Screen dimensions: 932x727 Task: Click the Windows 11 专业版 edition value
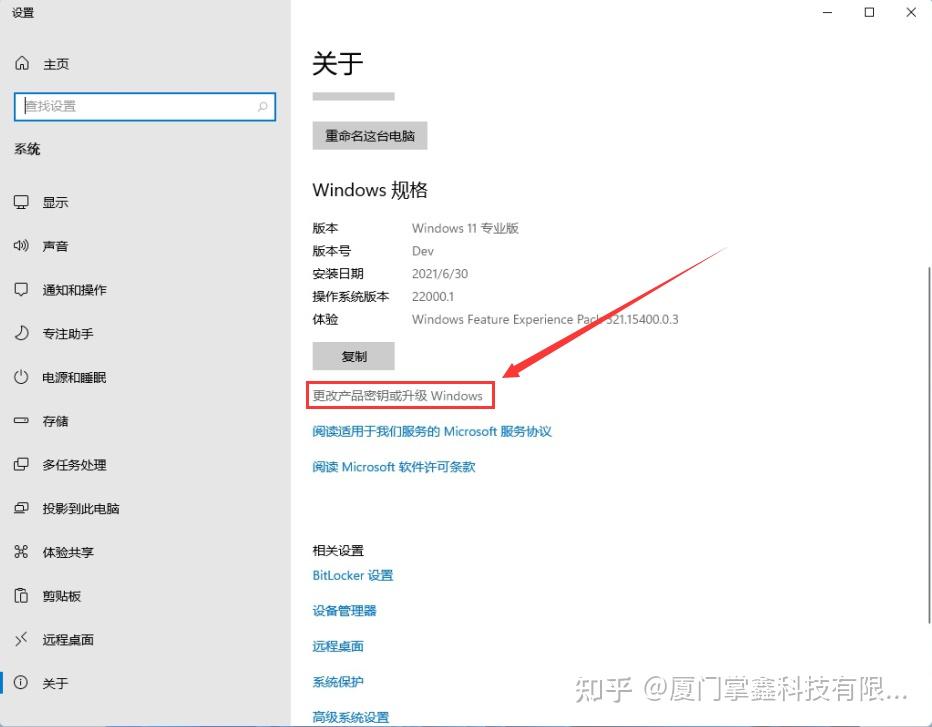[x=465, y=228]
